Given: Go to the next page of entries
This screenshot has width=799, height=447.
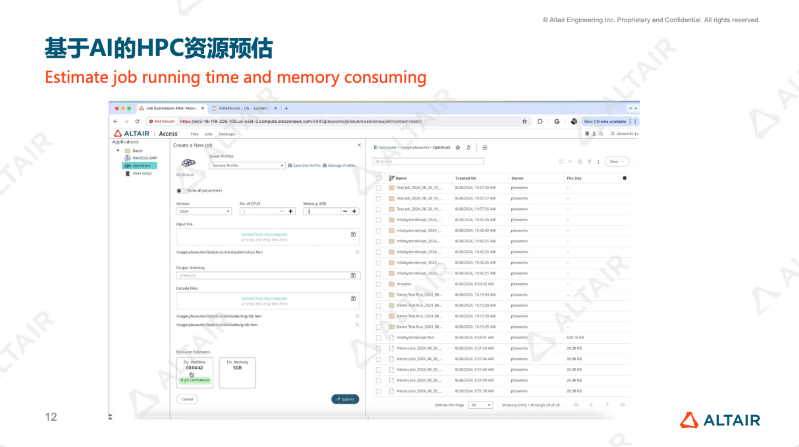Looking at the screenshot, I should pos(607,405).
